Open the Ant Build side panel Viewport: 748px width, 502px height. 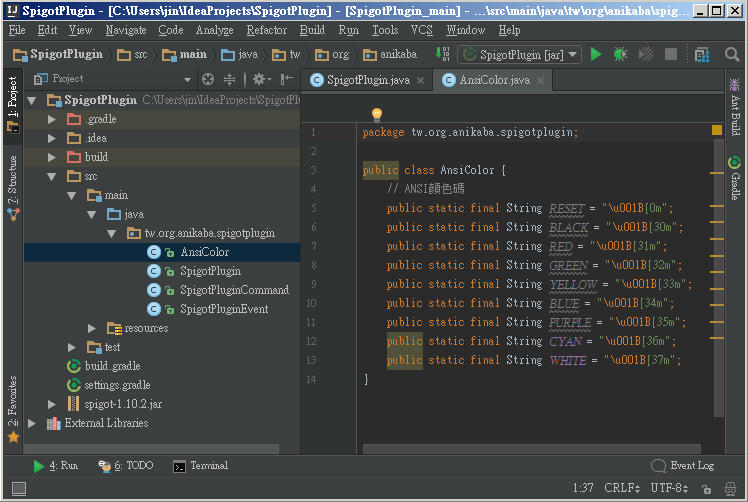[735, 107]
